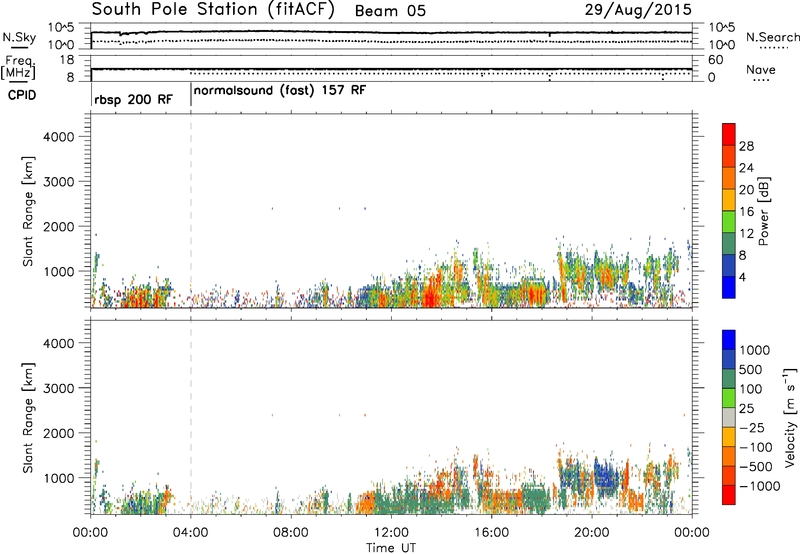This screenshot has height=554, width=800.
Task: Pick the gray ±25 segment of Velocity colorbar
Action: click(x=729, y=417)
